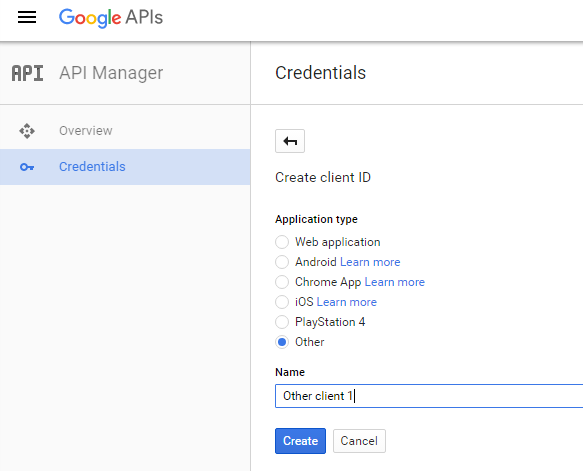Image resolution: width=583 pixels, height=471 pixels.
Task: Select the Web application radio button
Action: [x=282, y=242]
